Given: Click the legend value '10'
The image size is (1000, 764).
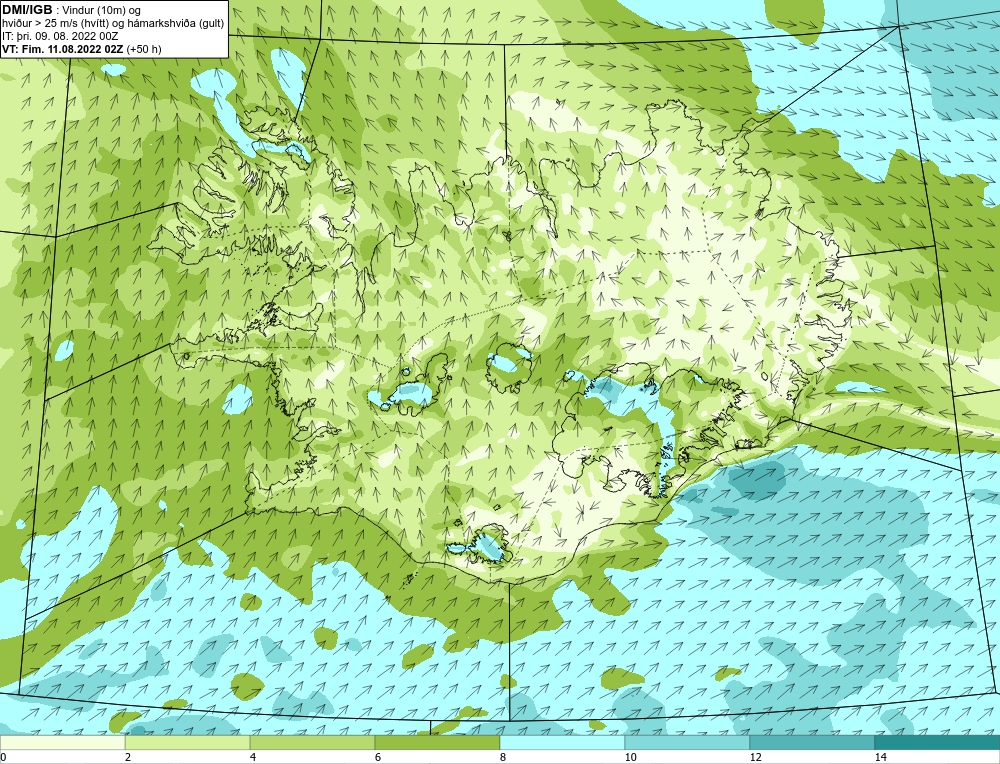Looking at the screenshot, I should point(631,757).
